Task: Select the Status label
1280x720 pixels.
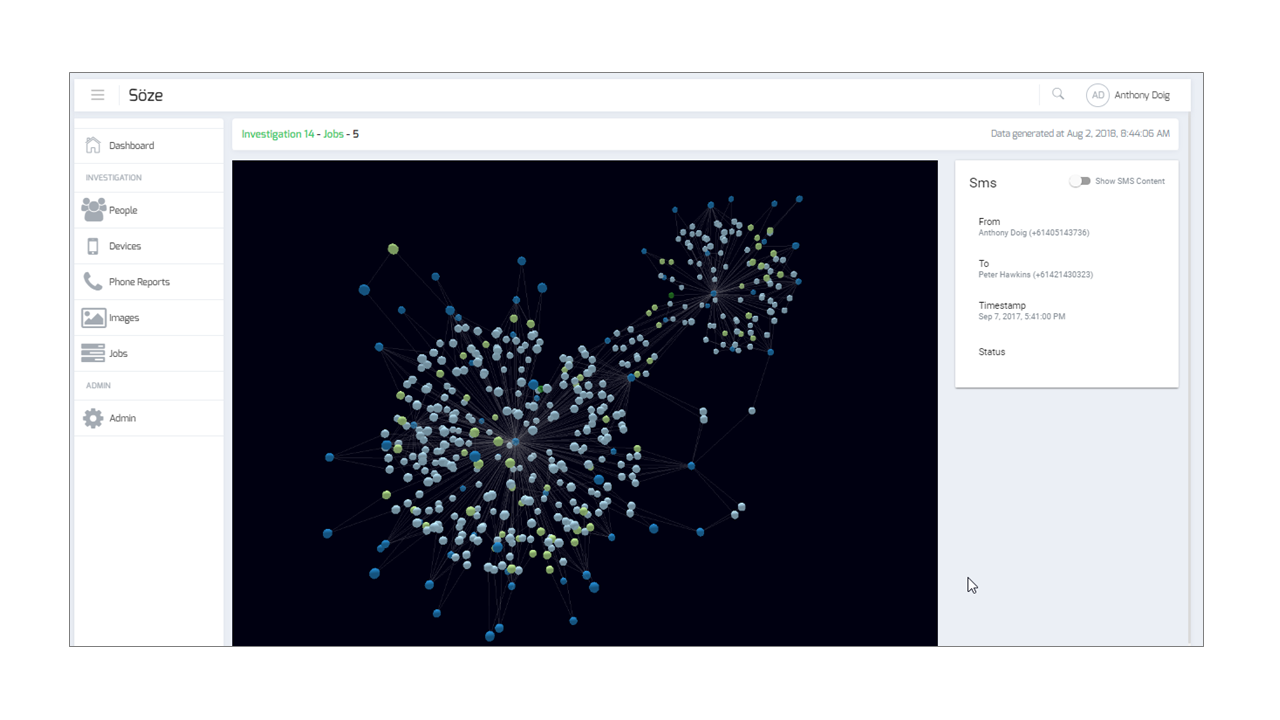Action: 992,352
